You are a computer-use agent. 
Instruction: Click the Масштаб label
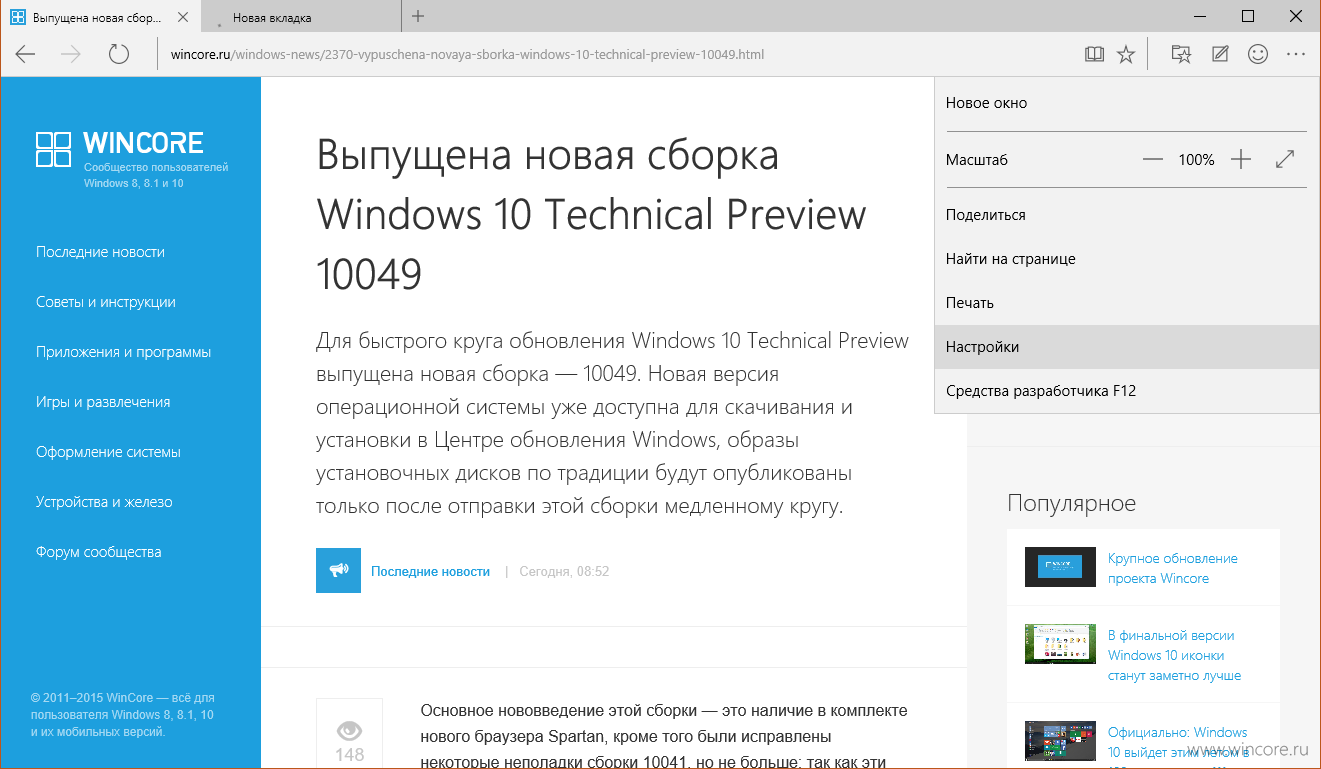(x=977, y=159)
